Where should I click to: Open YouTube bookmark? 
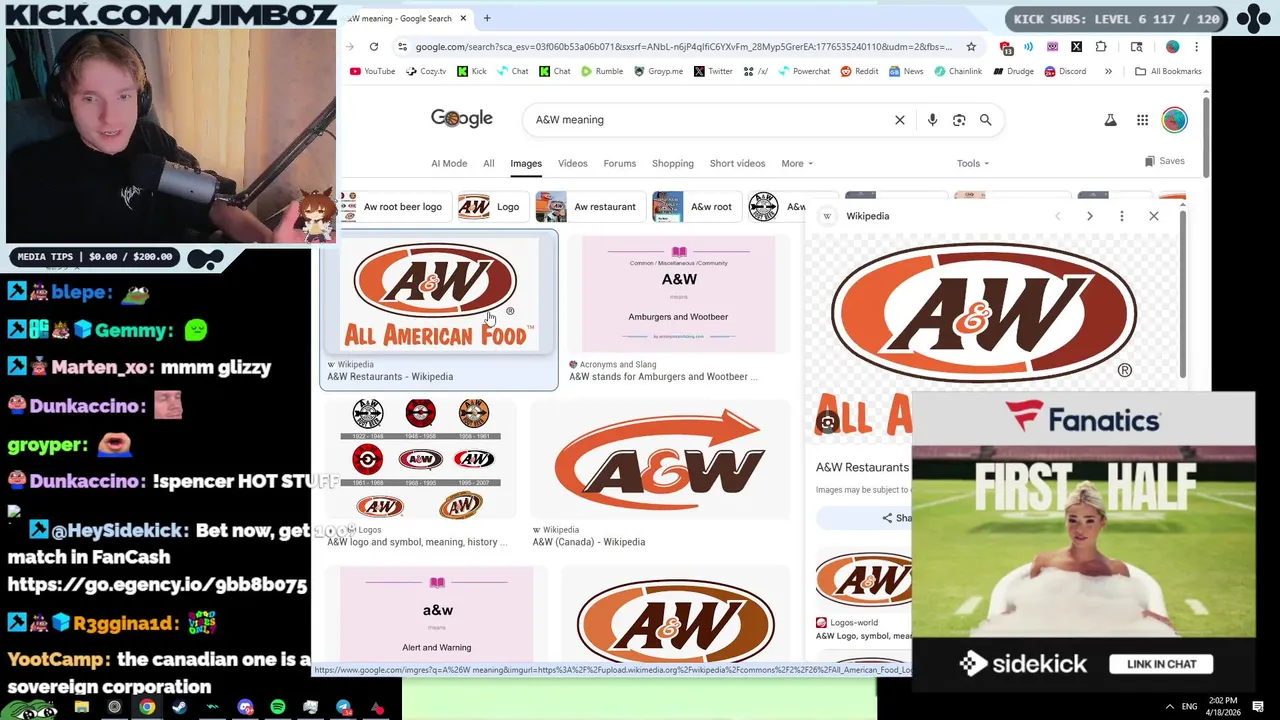(x=372, y=71)
